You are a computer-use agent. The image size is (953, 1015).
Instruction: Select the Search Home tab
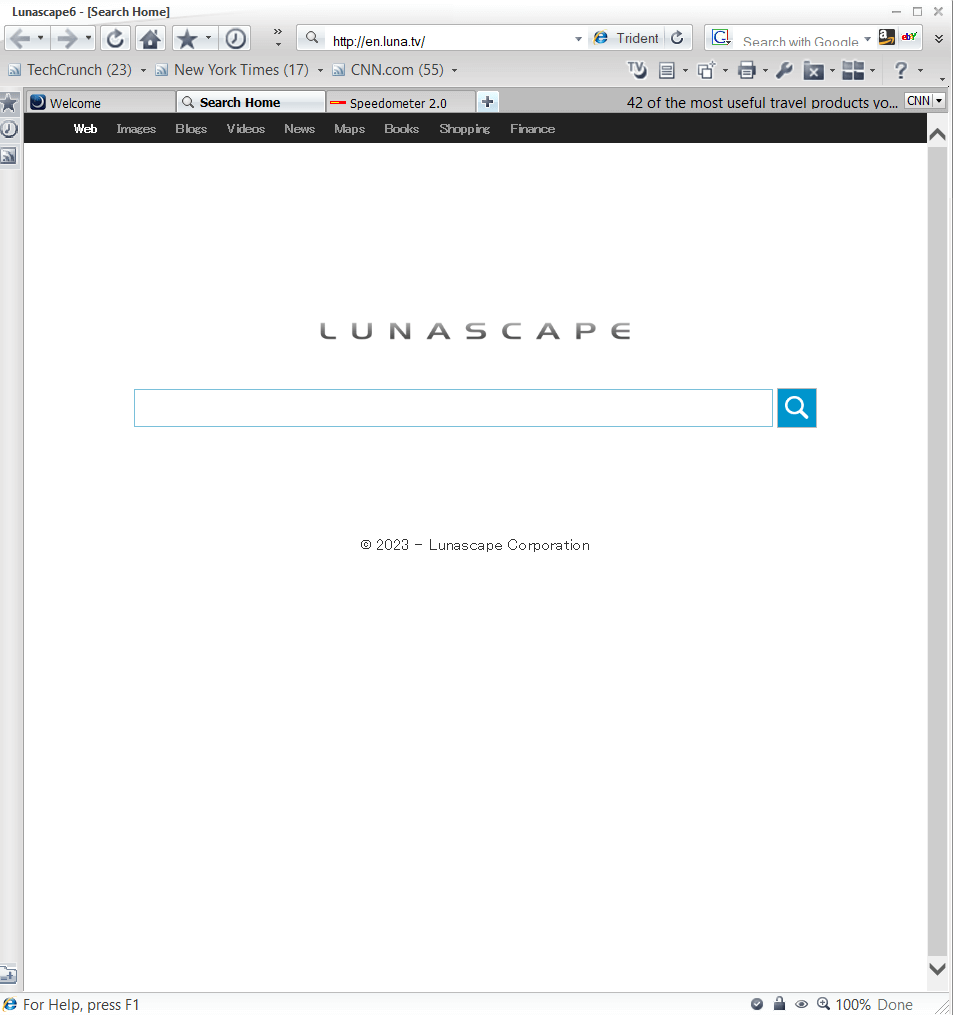pos(251,102)
